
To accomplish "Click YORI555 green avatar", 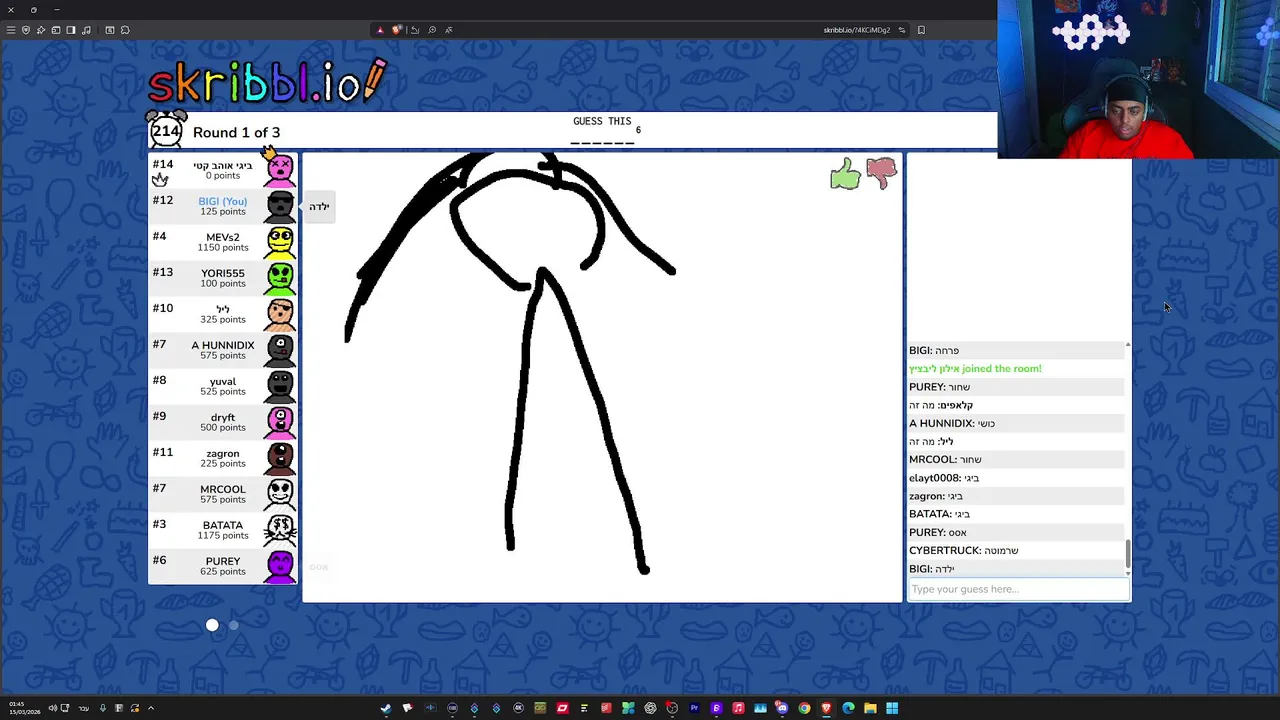I will click(x=280, y=277).
